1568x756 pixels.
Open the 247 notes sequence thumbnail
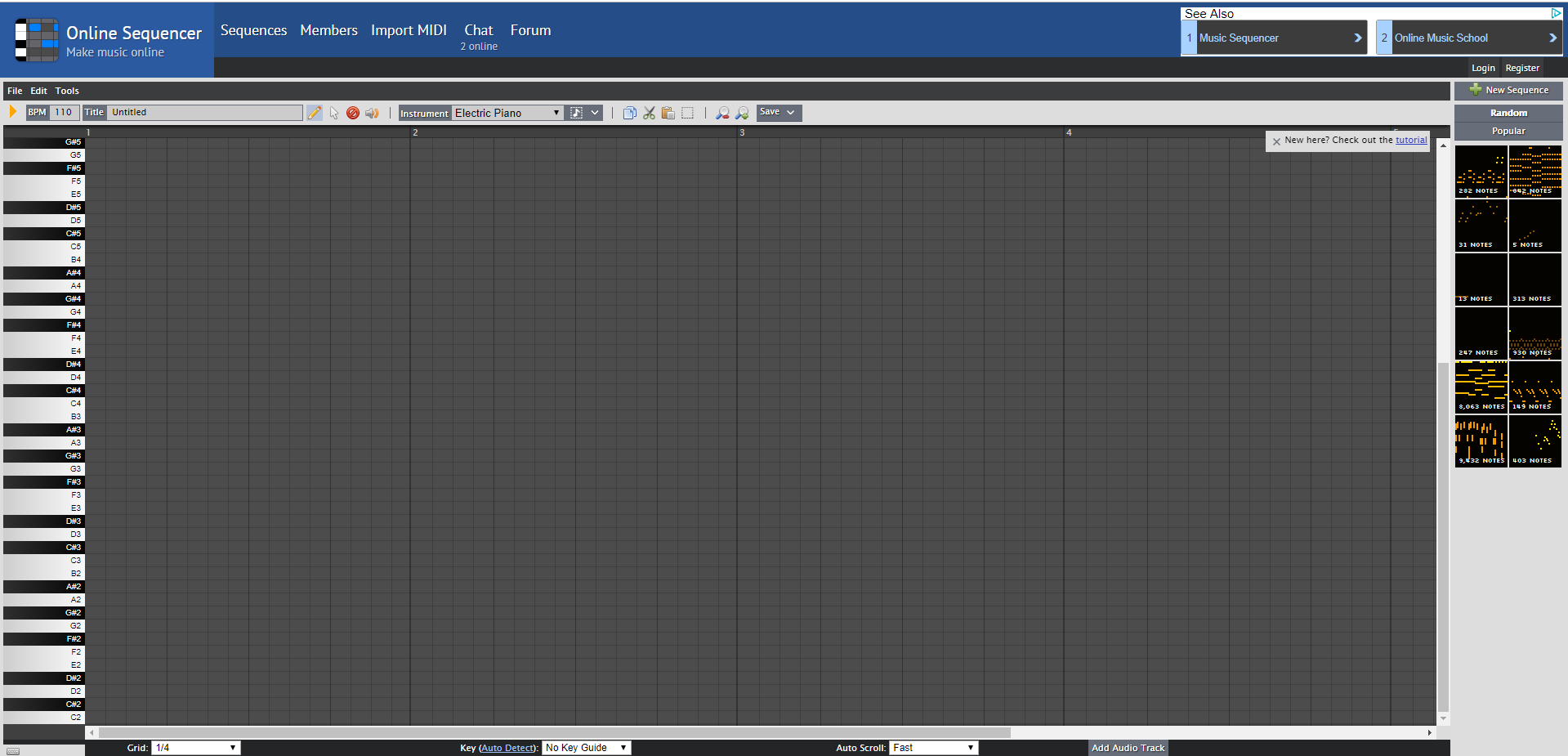pyautogui.click(x=1481, y=333)
